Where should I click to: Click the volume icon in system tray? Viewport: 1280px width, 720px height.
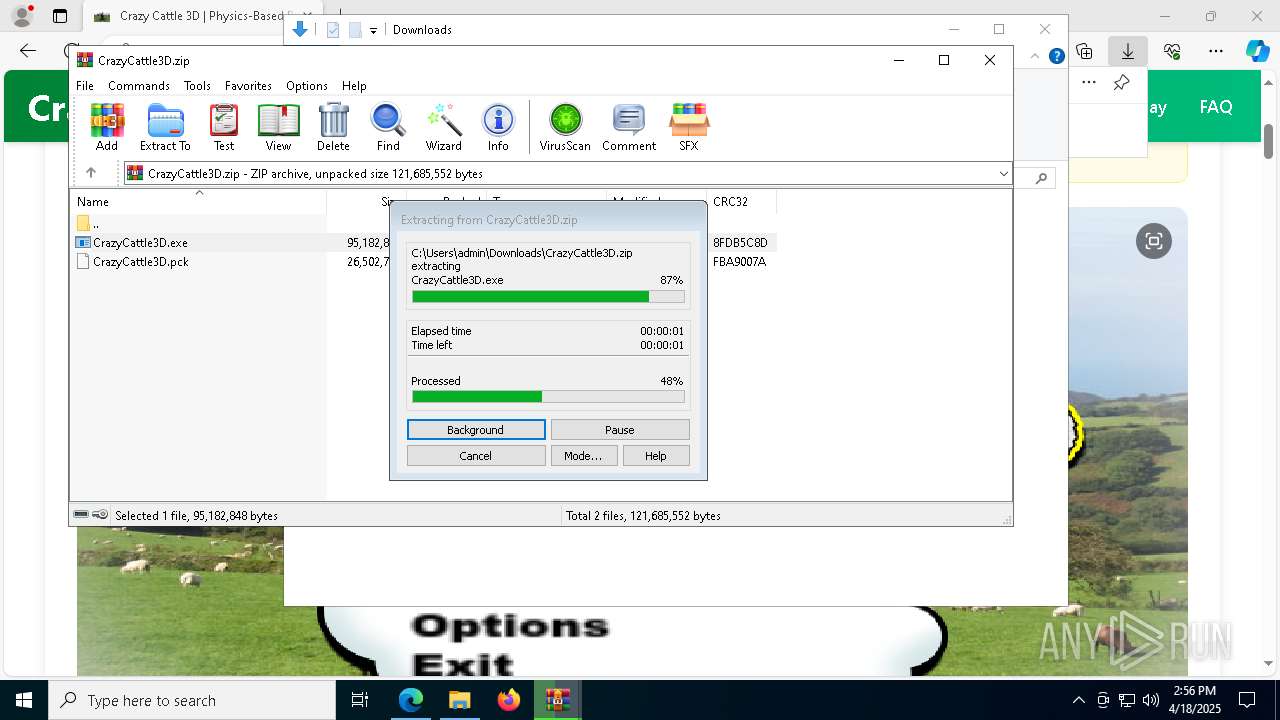(x=1151, y=700)
